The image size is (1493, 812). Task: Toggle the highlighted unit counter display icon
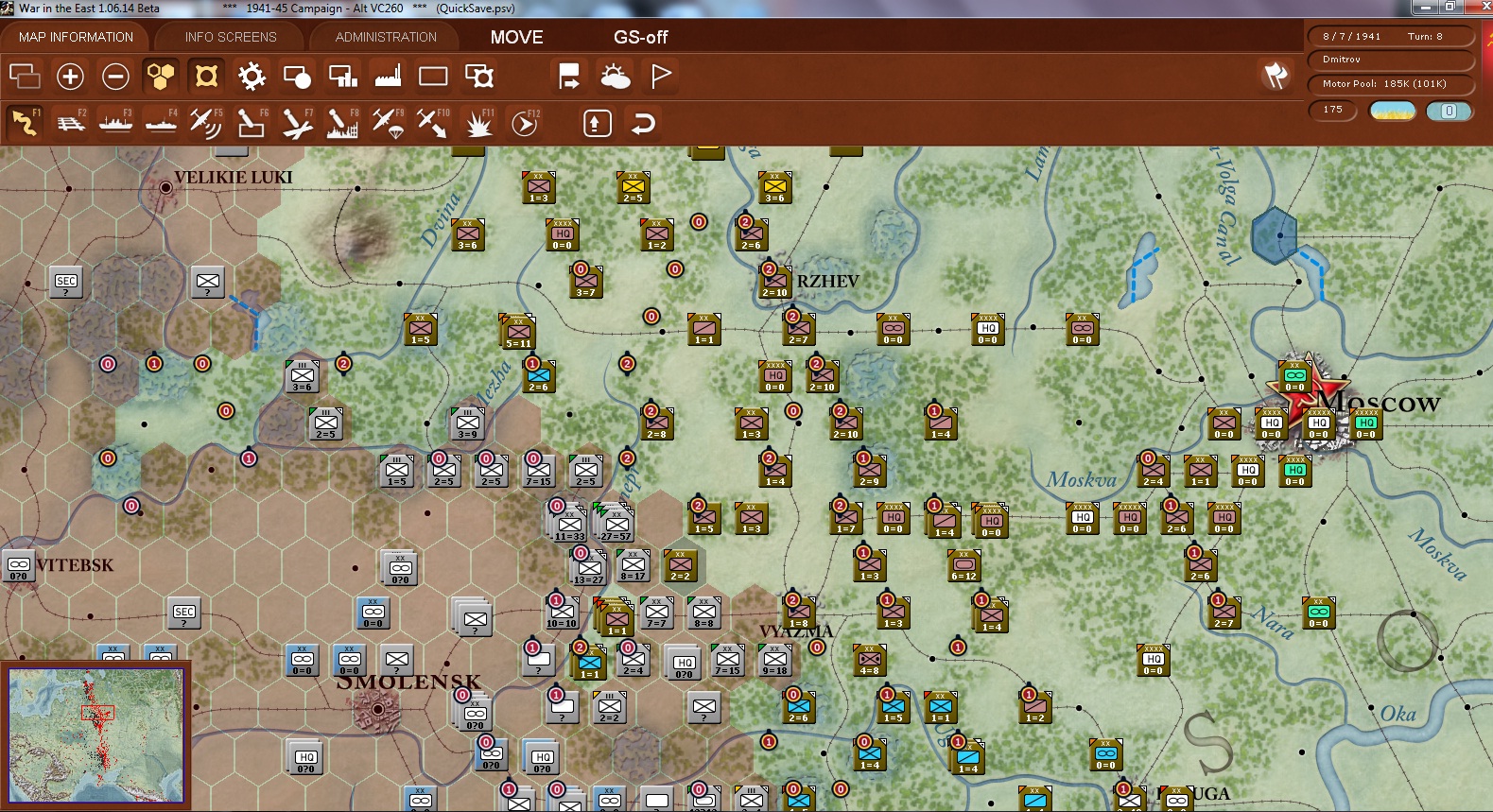(x=206, y=76)
